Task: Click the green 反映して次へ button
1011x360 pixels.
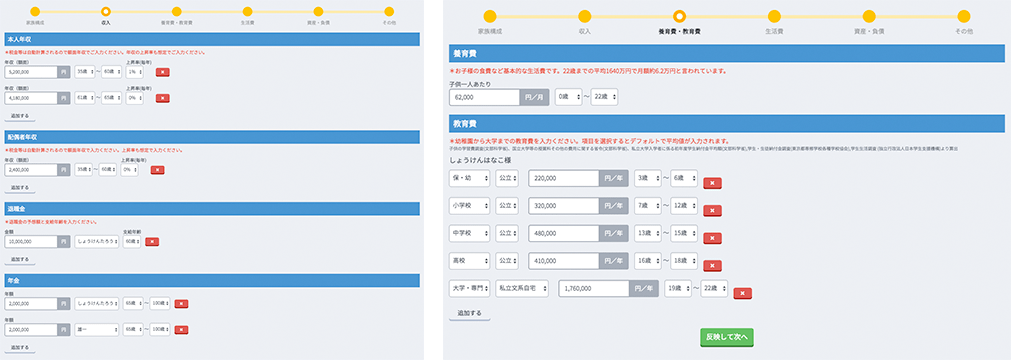Action: click(727, 337)
